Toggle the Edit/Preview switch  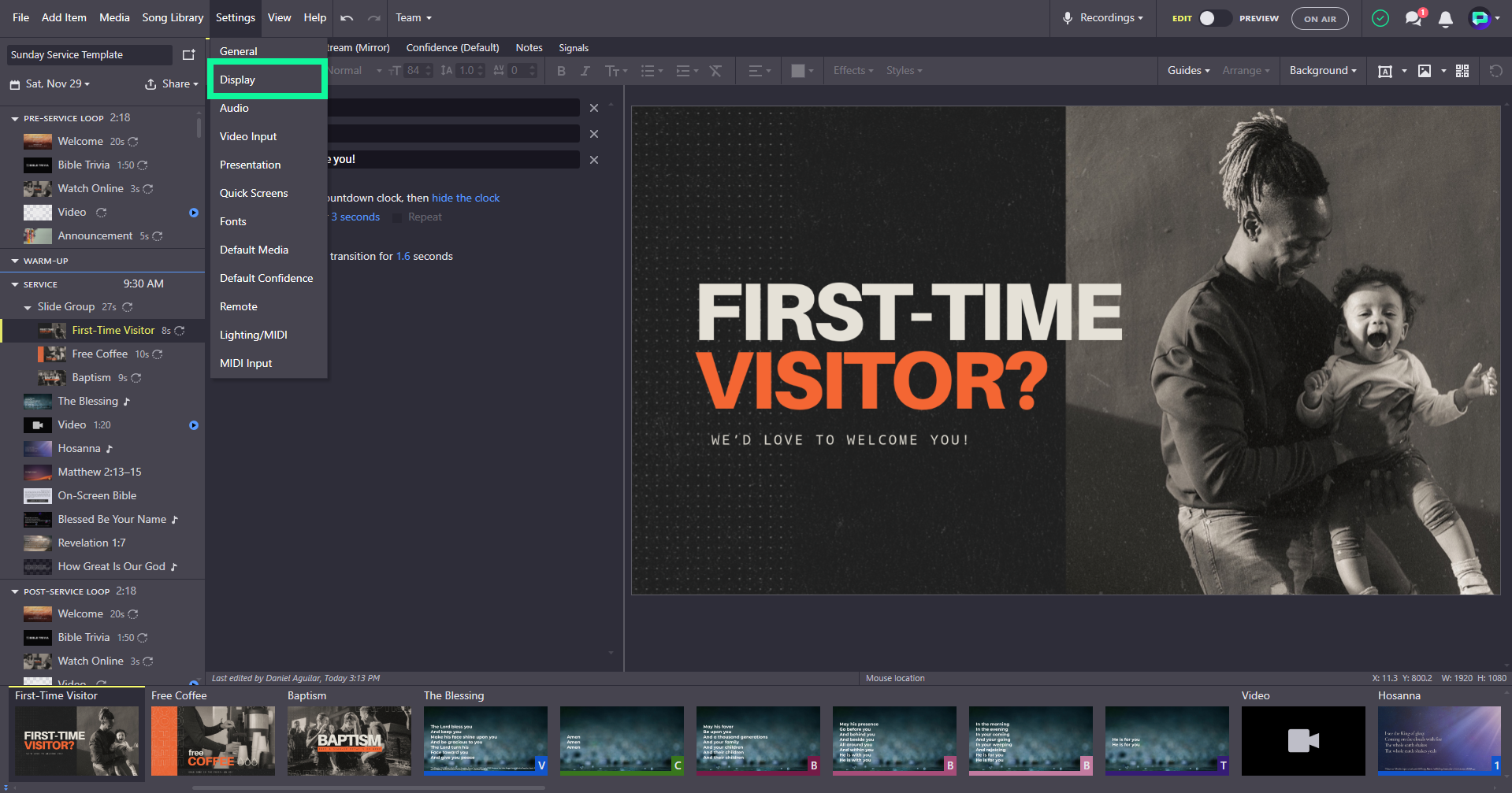point(1214,18)
